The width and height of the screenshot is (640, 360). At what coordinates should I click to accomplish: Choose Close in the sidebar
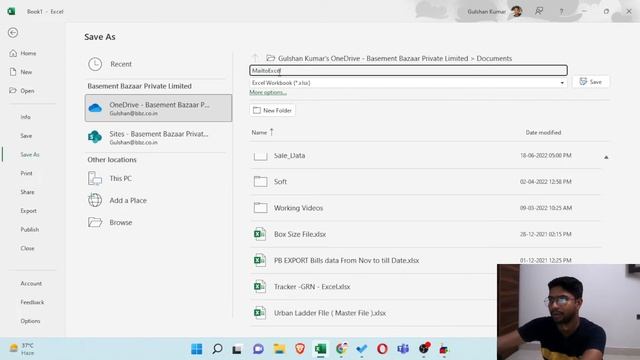coord(27,248)
